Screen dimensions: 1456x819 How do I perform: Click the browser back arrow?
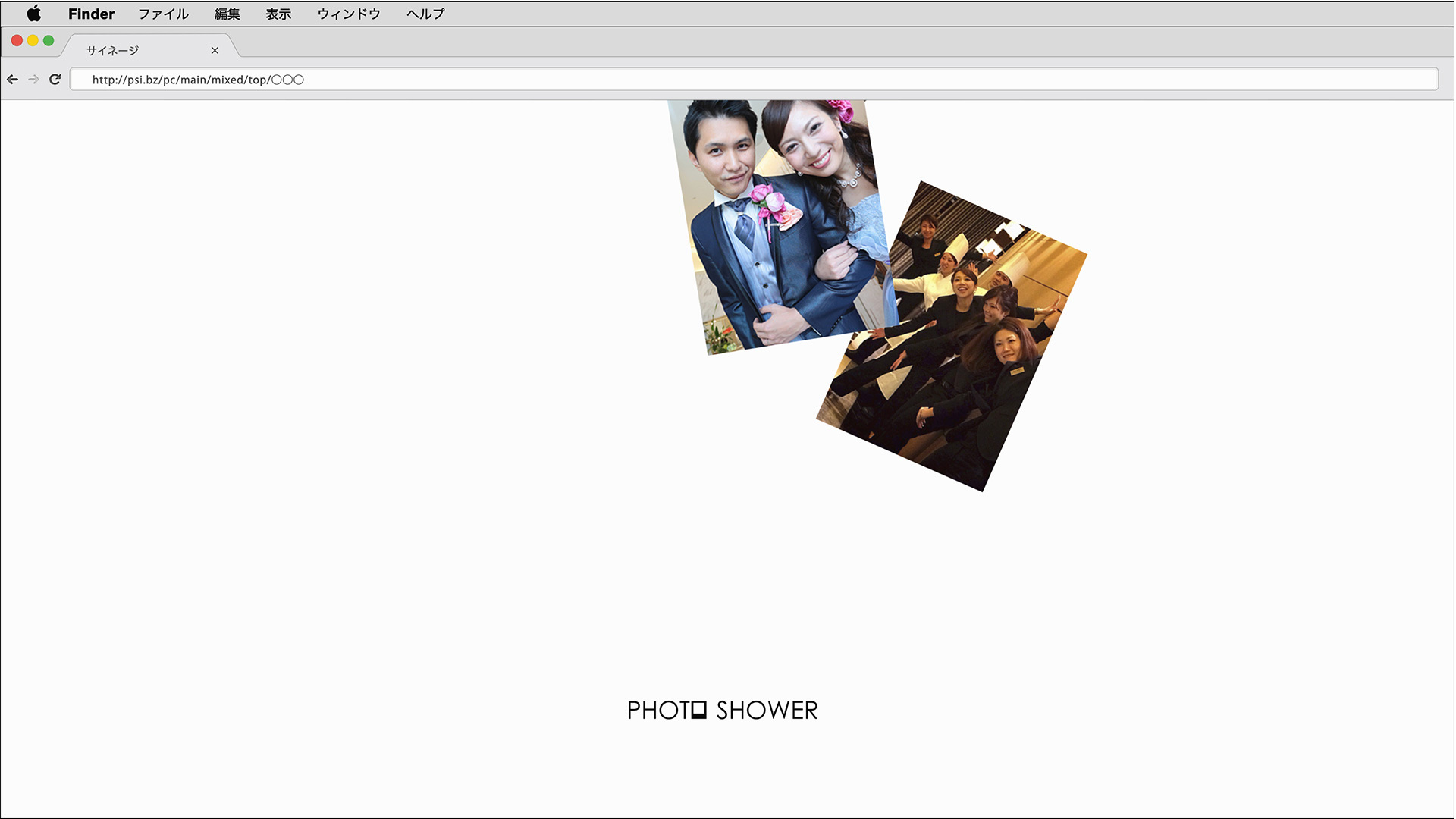pos(12,80)
